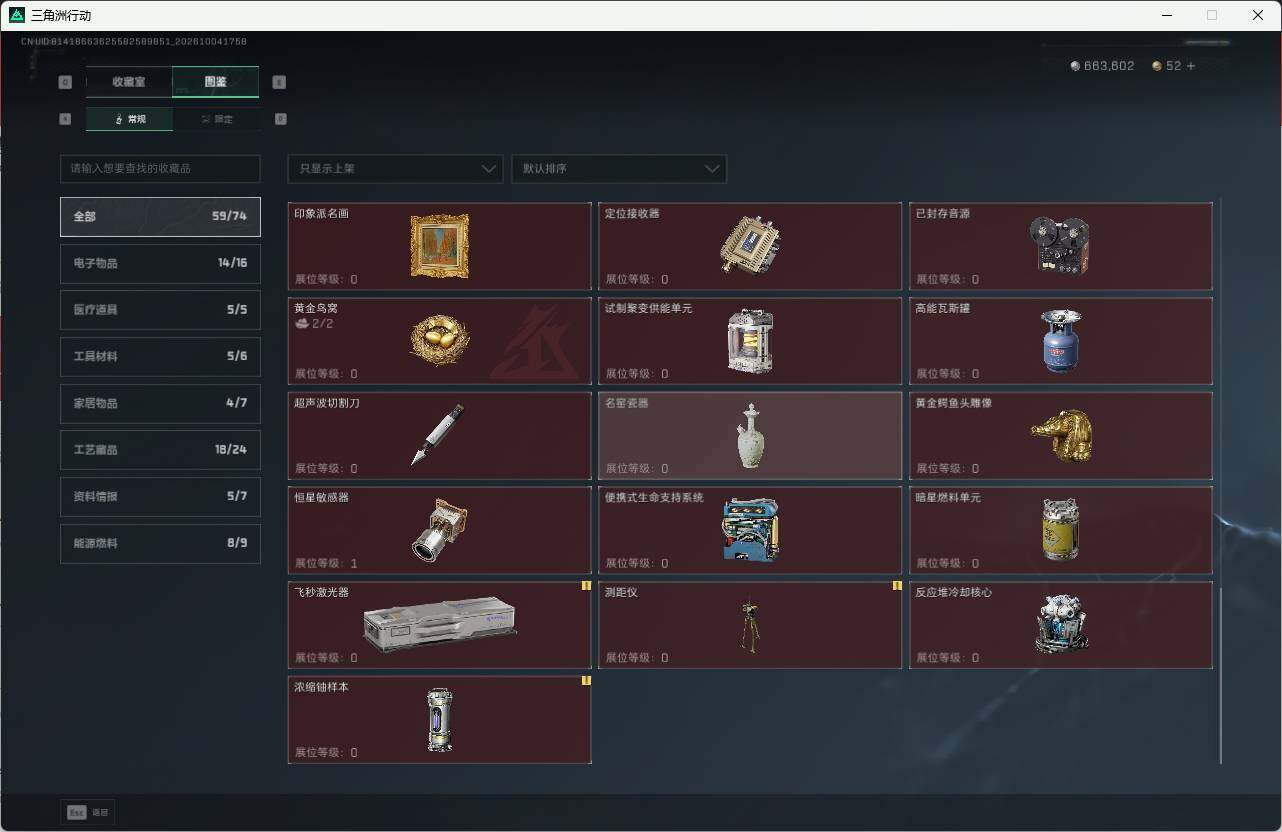Select the 恒星敏感器 sensor icon

click(x=439, y=530)
